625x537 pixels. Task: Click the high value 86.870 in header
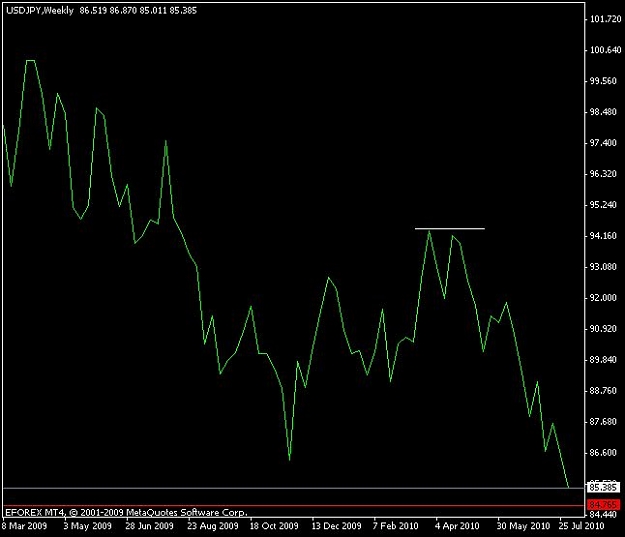pos(123,10)
